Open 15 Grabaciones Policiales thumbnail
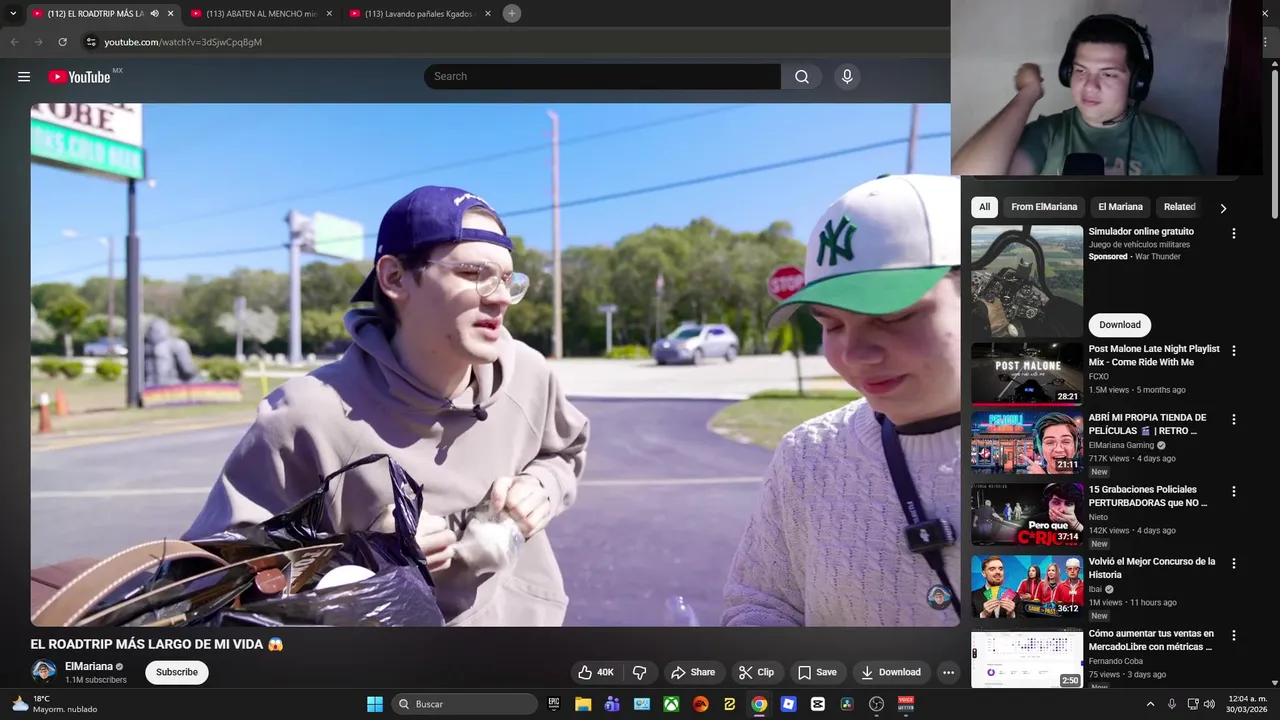Viewport: 1280px width, 720px height. 1026,515
